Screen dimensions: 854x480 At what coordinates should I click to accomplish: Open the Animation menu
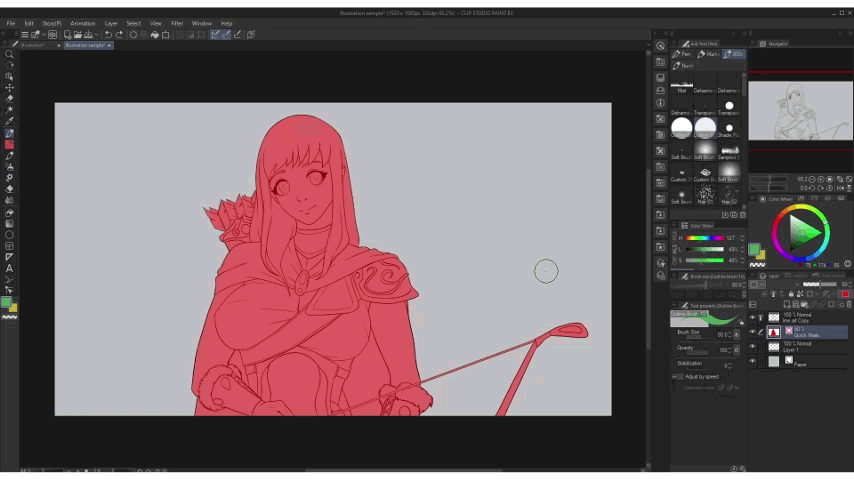(x=83, y=23)
